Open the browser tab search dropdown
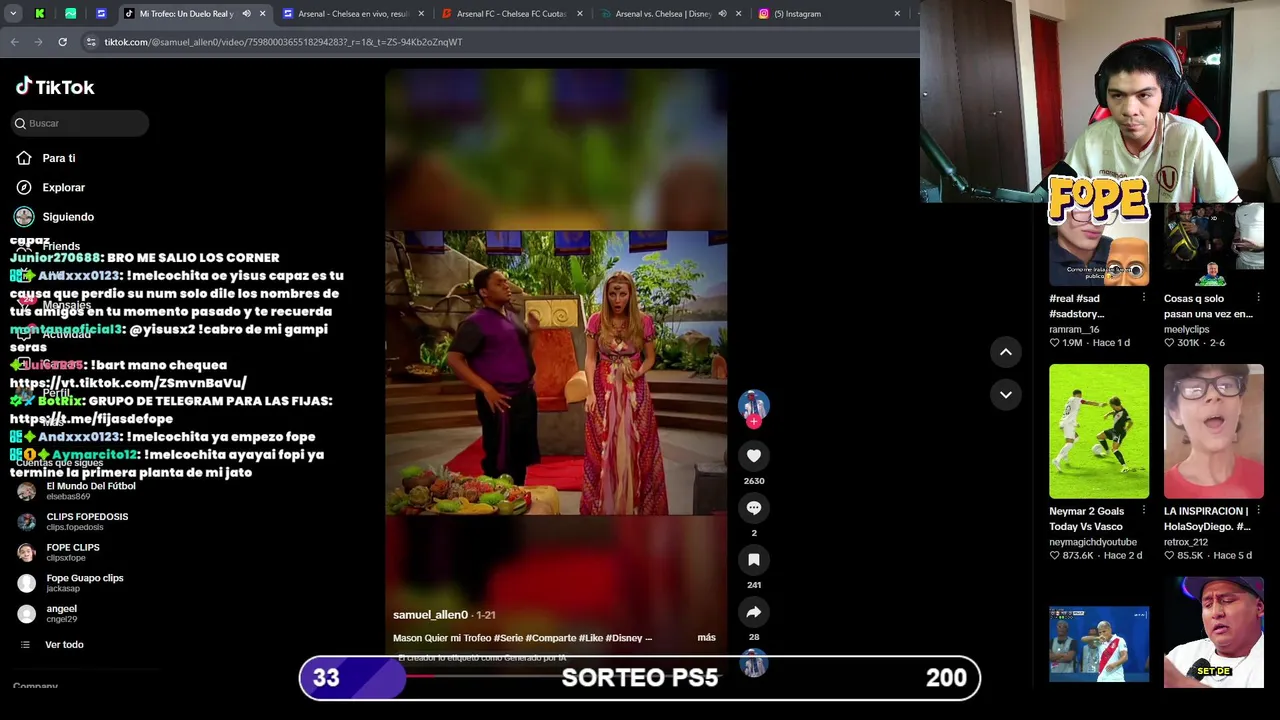 [13, 14]
